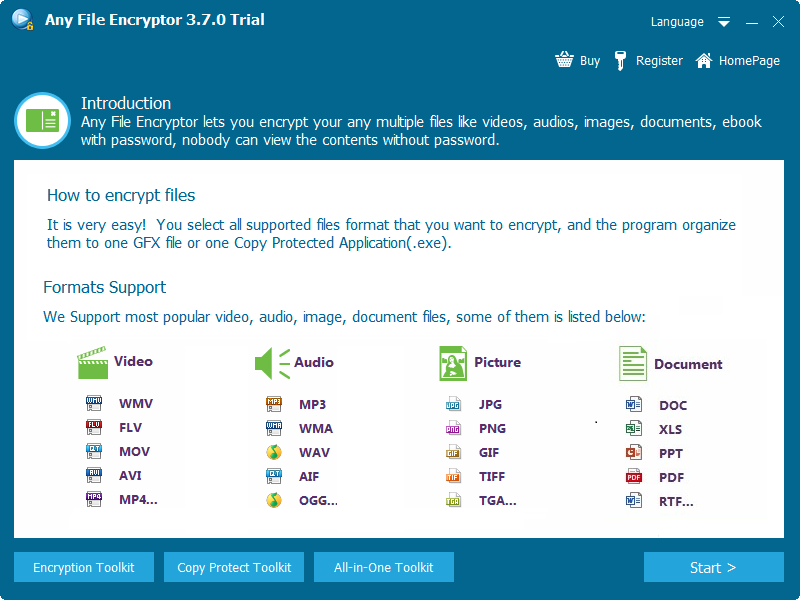Click the Video clapperboard icon

(92, 362)
